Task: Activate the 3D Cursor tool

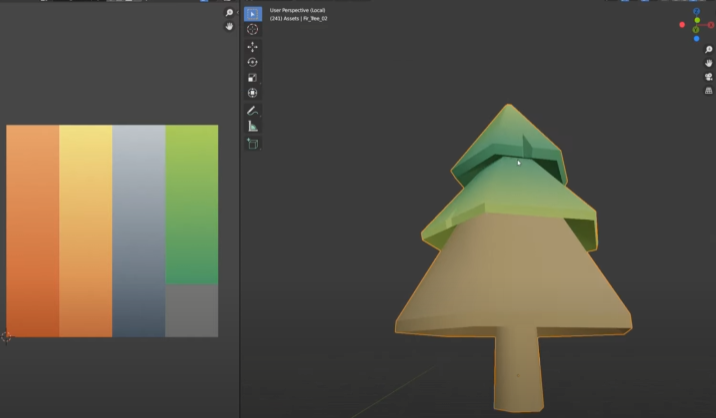Action: (252, 30)
